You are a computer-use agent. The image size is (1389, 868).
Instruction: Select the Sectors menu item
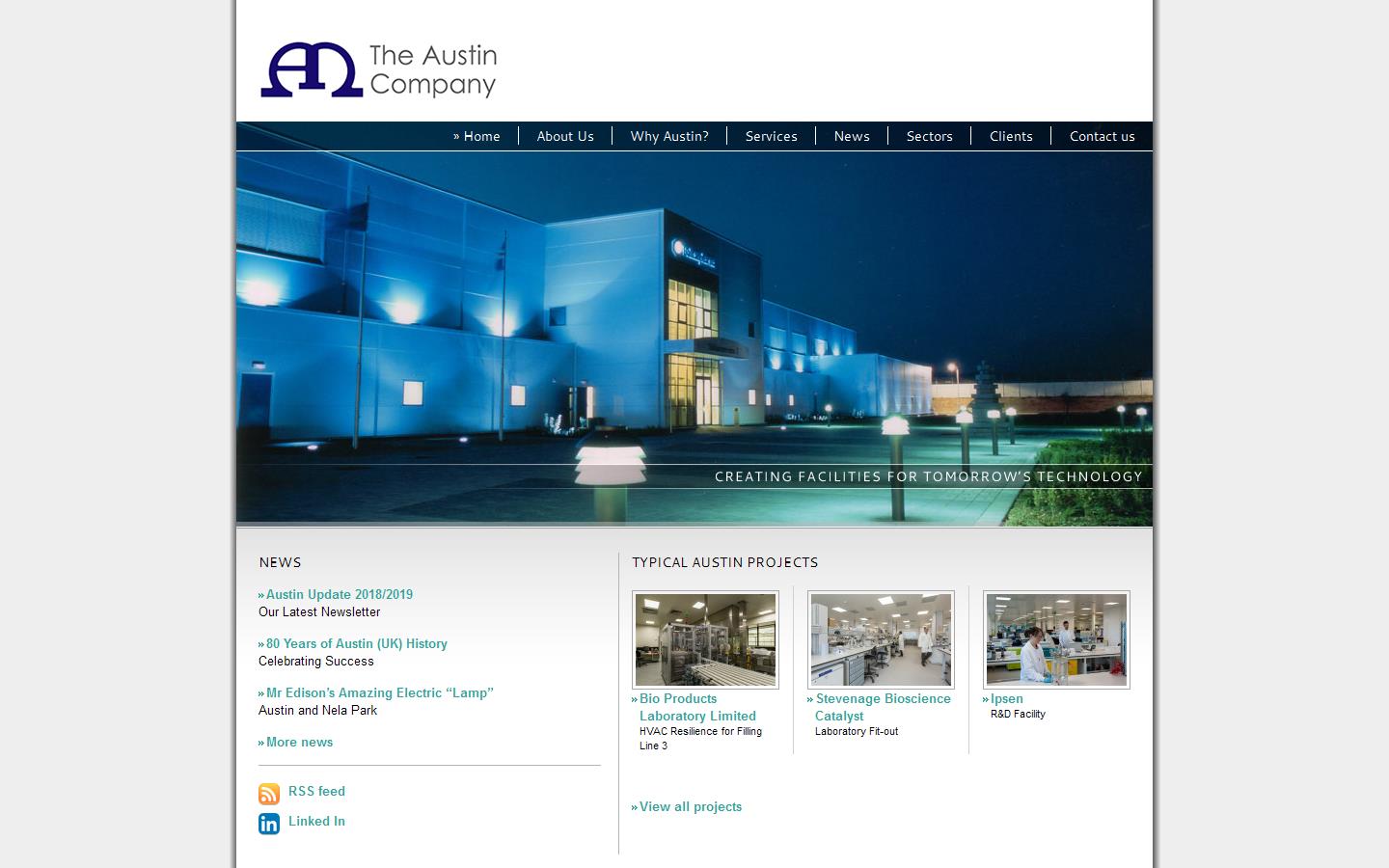(929, 136)
